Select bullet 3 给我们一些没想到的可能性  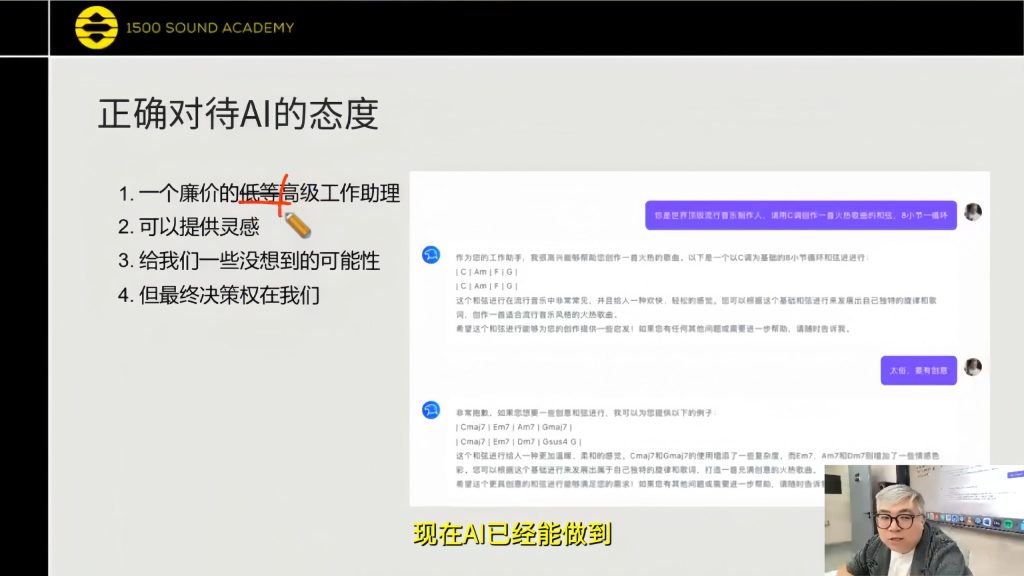click(250, 261)
